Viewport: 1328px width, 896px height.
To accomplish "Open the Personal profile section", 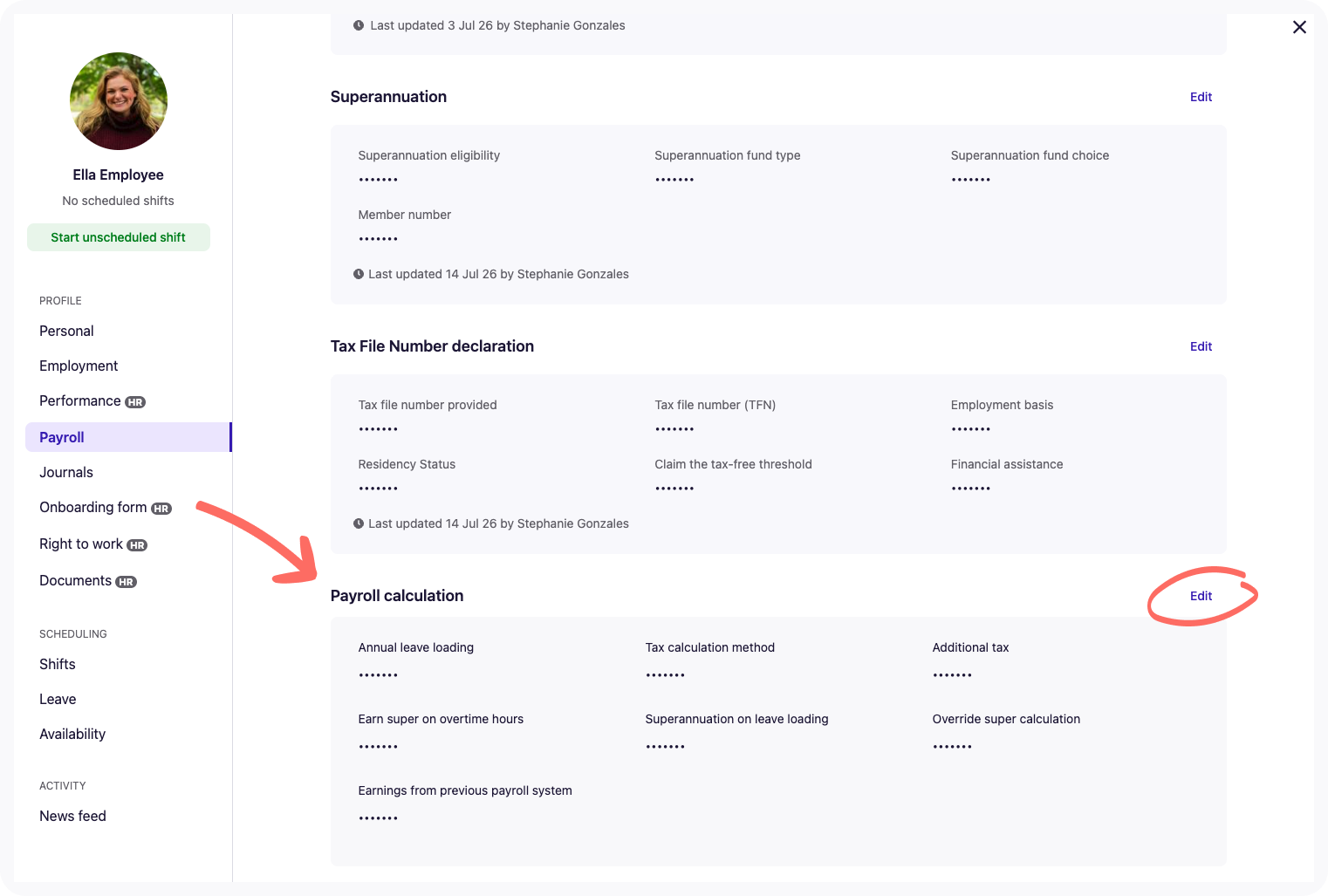I will click(x=66, y=331).
